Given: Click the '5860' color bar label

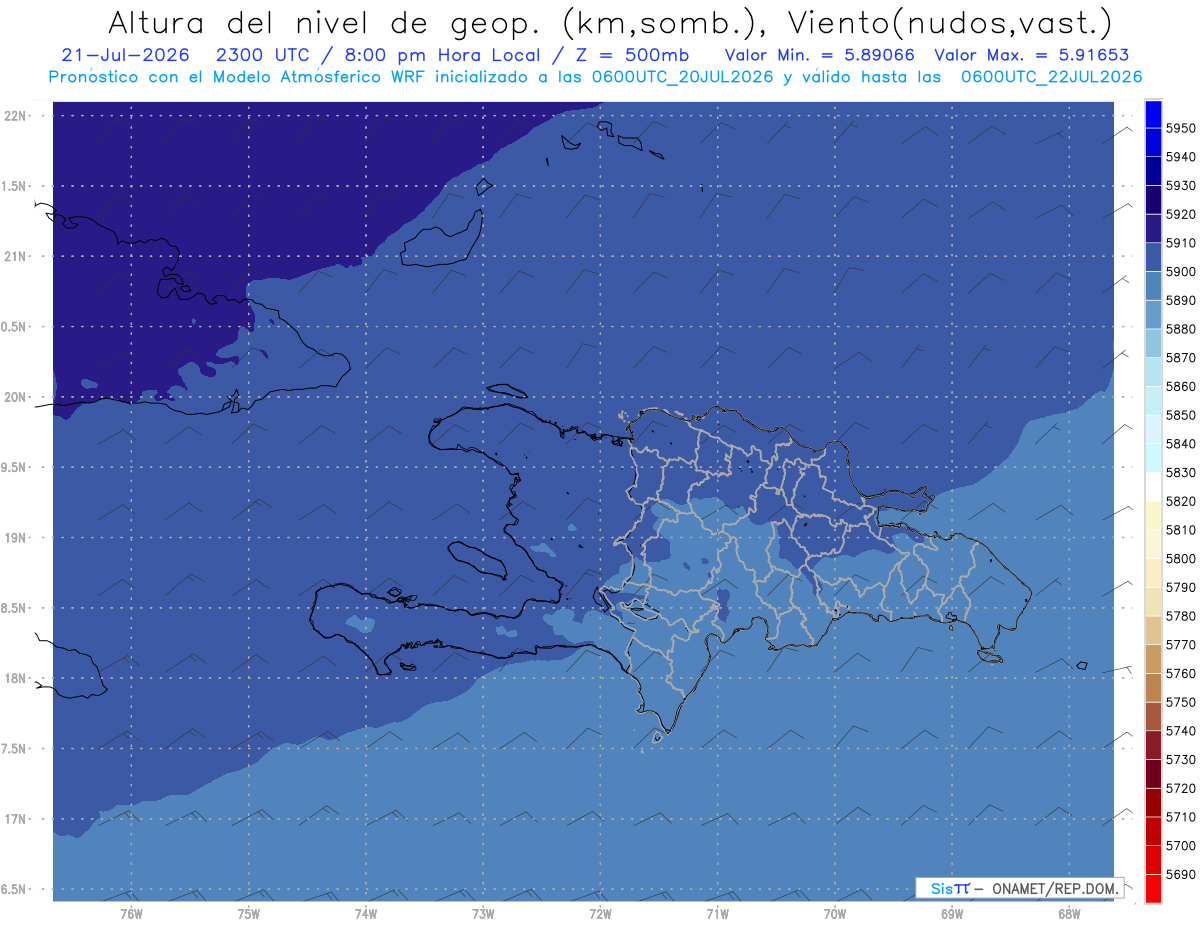Looking at the screenshot, I should click(x=1180, y=386).
